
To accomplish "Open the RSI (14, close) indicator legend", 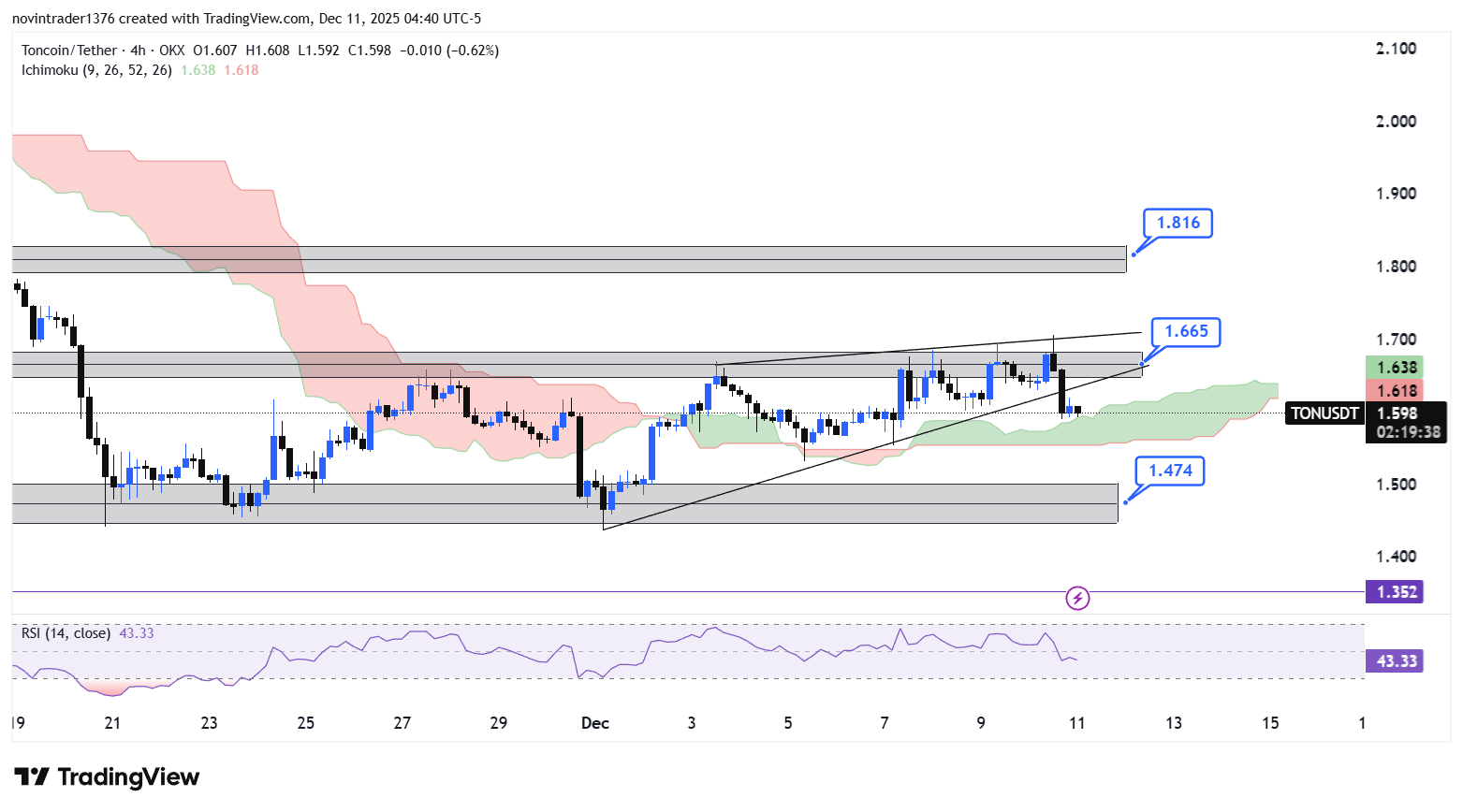I will click(66, 633).
